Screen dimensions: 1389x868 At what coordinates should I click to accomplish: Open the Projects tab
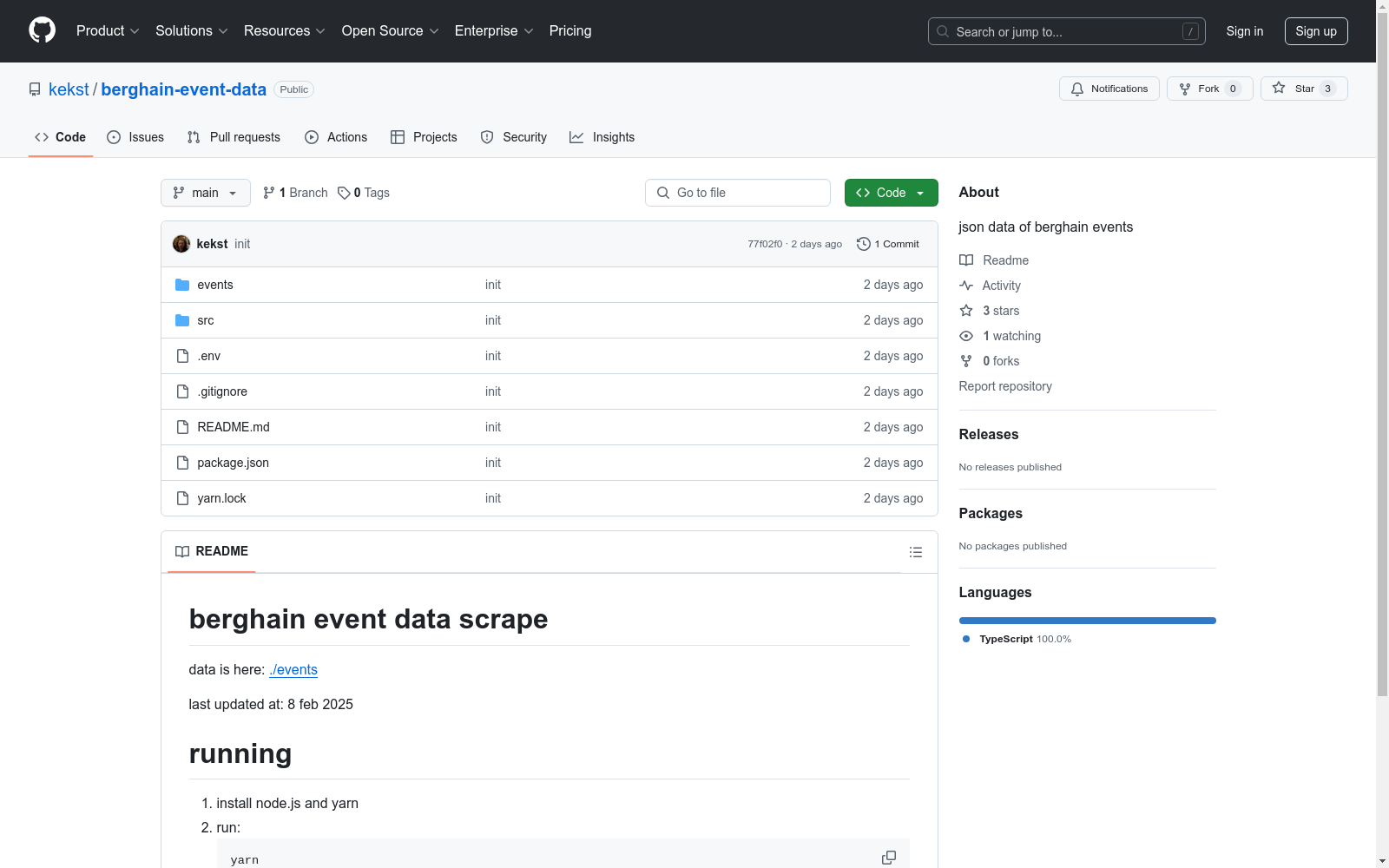coord(424,137)
